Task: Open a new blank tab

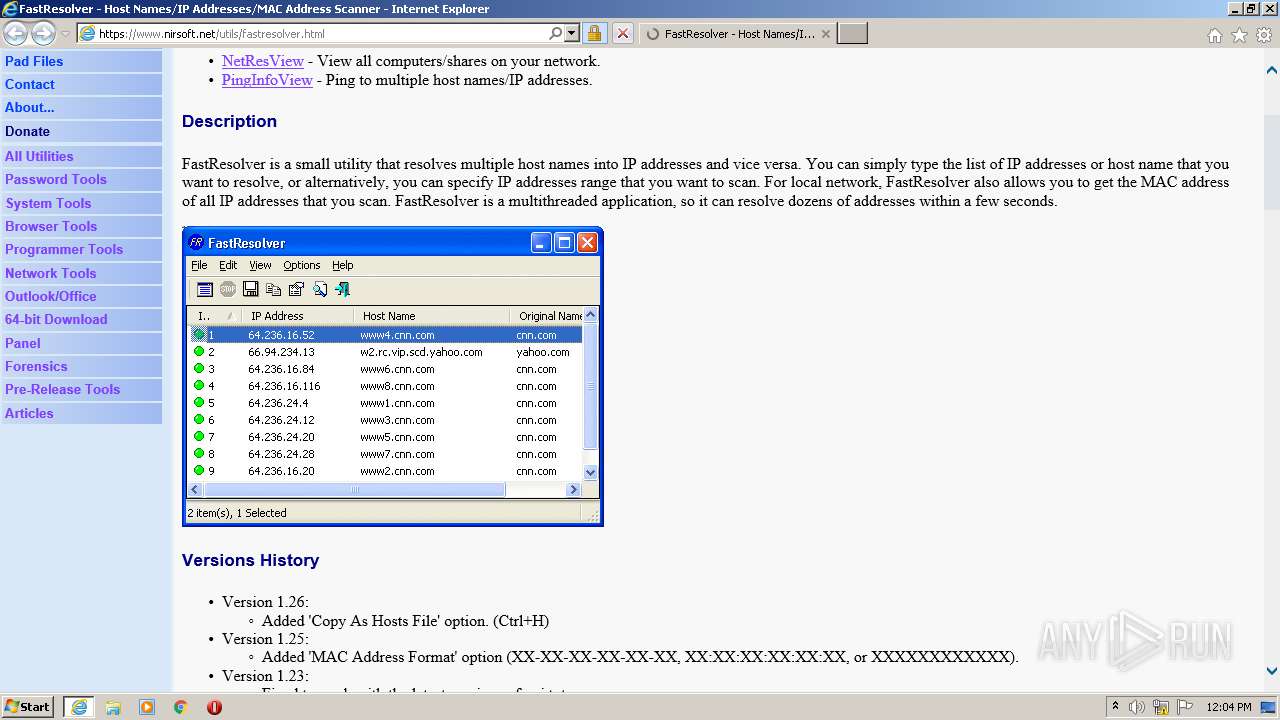Action: [x=852, y=33]
